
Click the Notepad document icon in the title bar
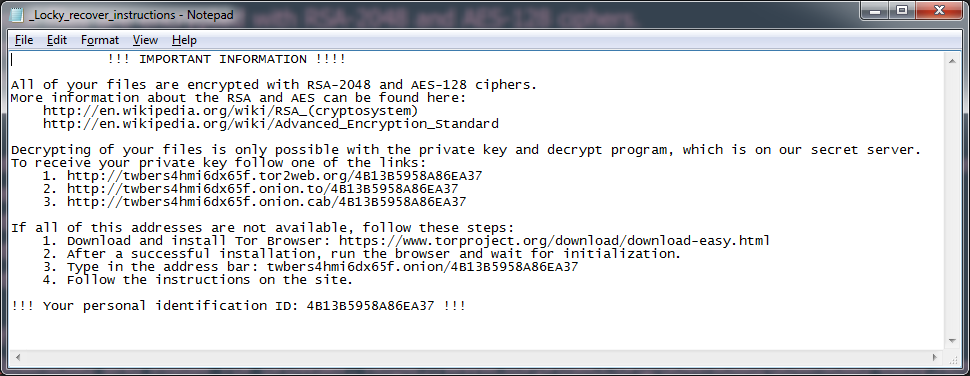pos(17,14)
